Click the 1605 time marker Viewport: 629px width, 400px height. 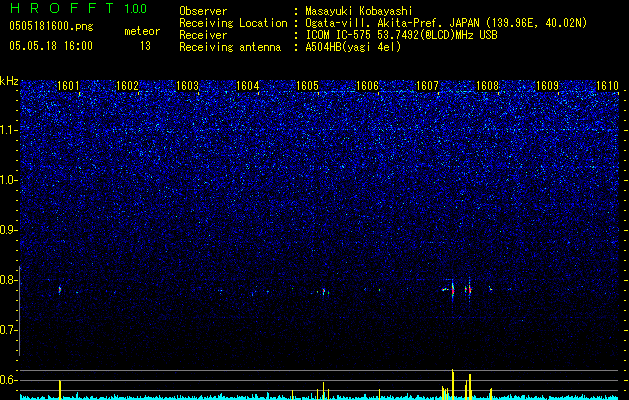tap(308, 86)
